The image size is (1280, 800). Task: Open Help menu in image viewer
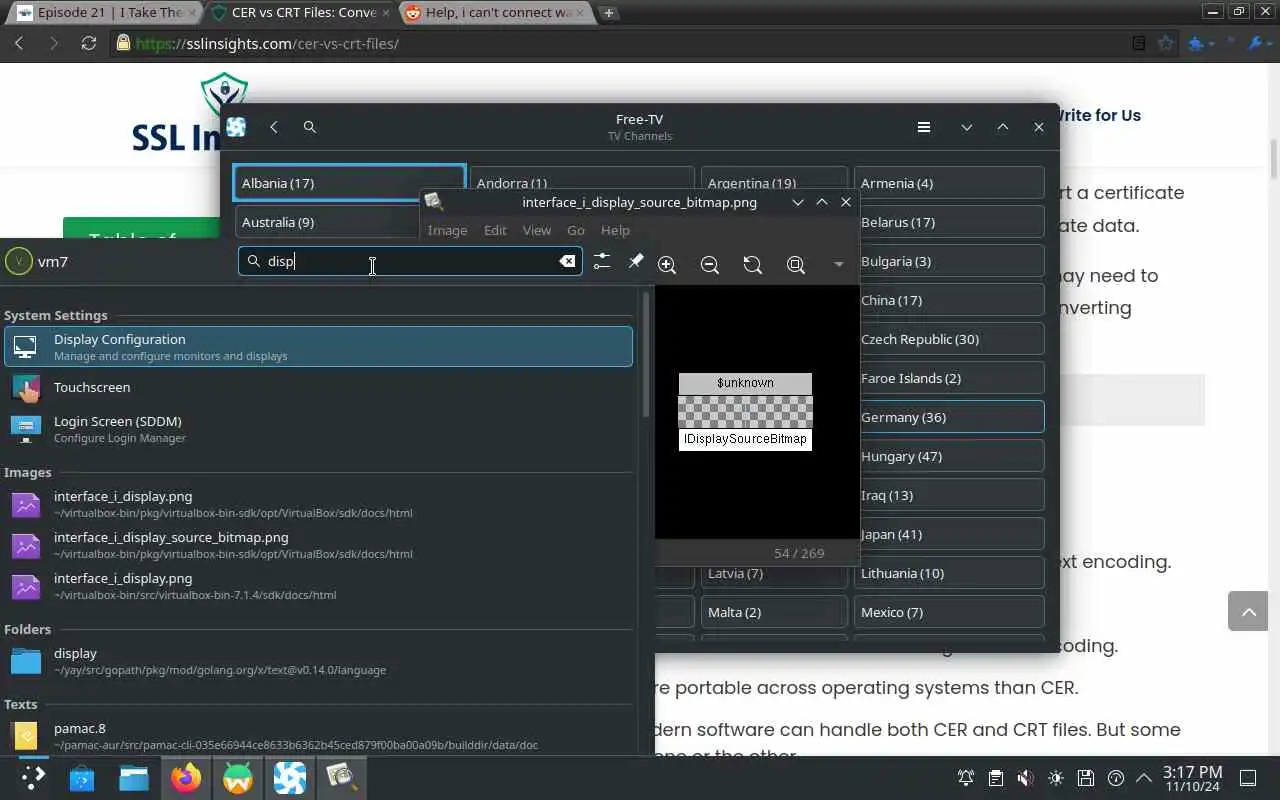tap(615, 230)
